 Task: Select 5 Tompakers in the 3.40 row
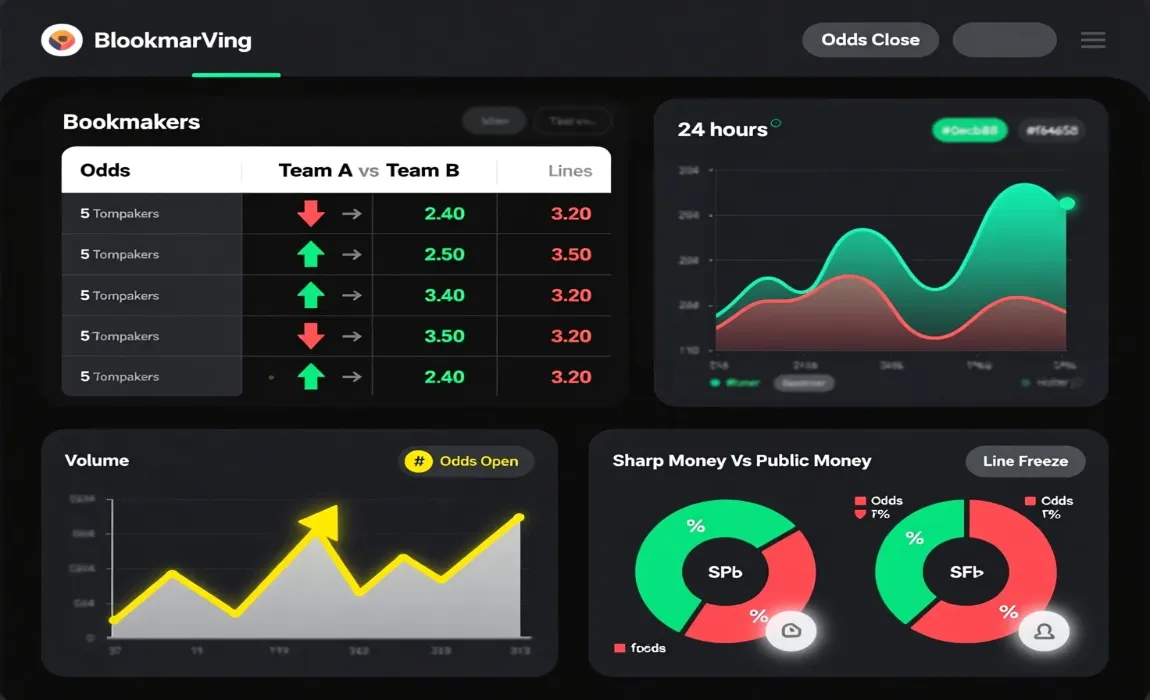(x=120, y=295)
